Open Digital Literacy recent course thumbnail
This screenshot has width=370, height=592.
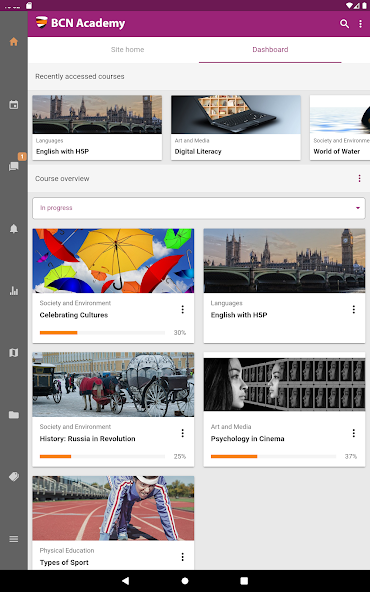[x=236, y=114]
